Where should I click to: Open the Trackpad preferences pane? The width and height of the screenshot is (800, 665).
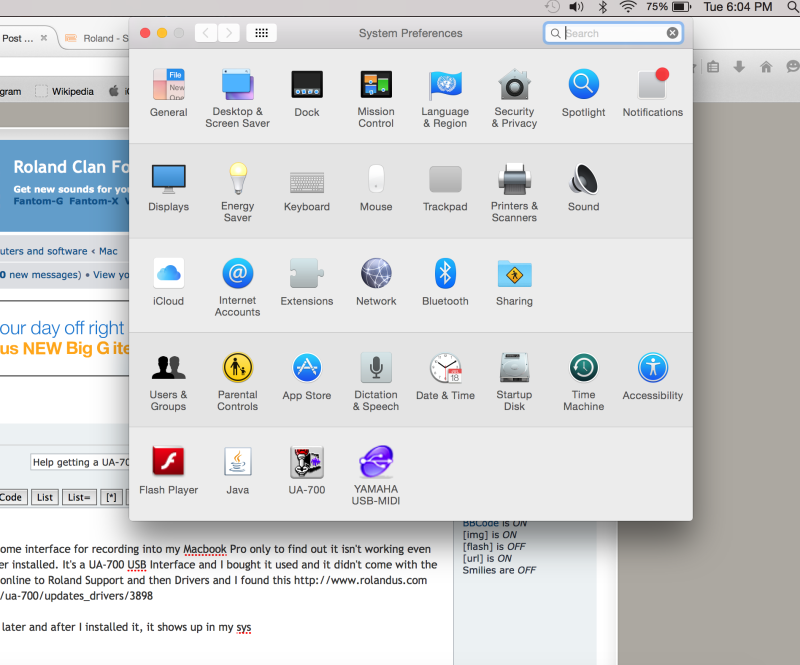point(445,188)
